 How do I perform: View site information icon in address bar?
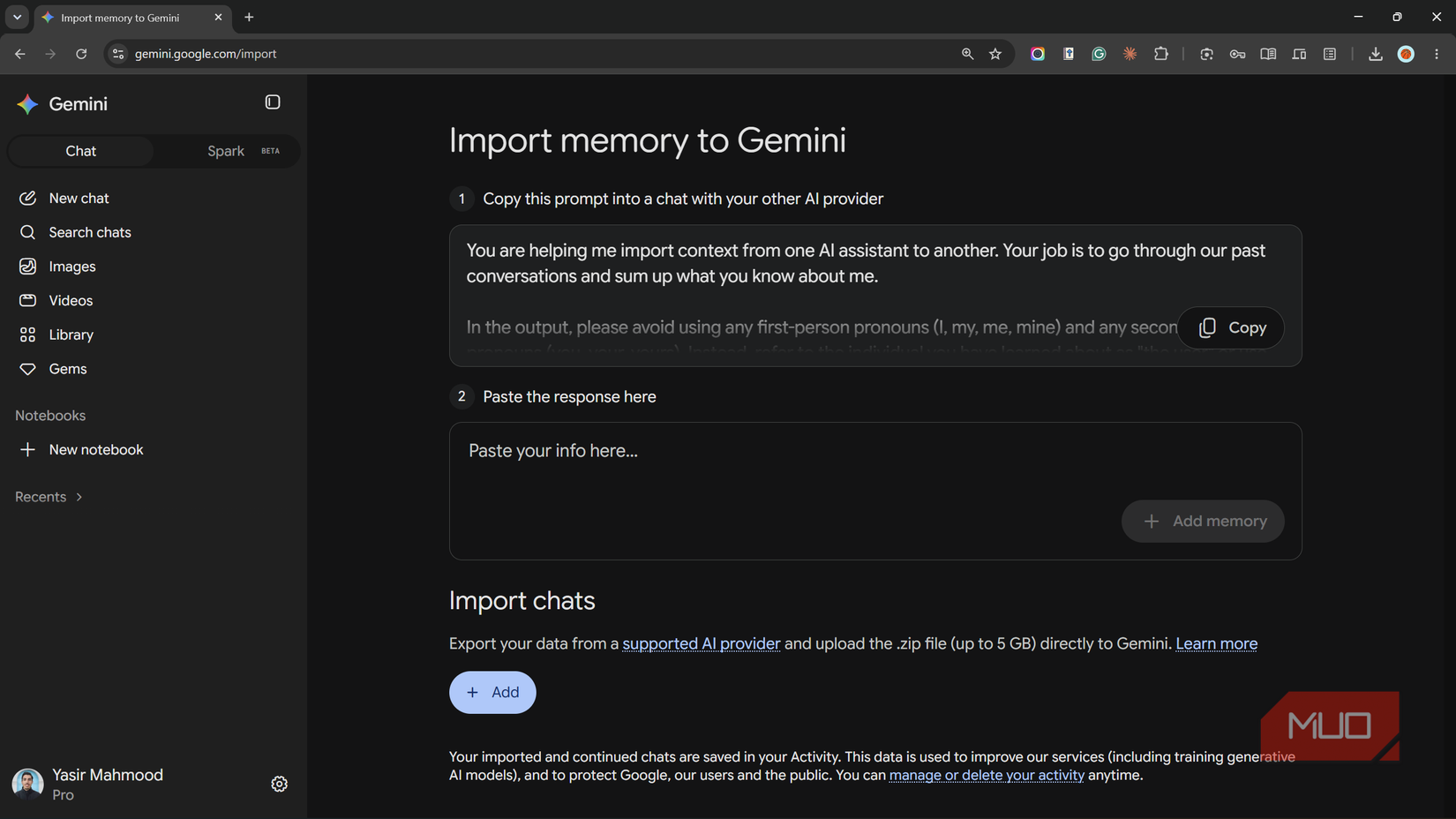pos(118,54)
